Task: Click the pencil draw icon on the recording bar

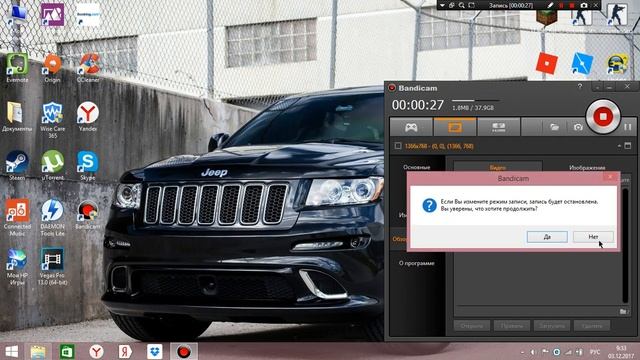Action: (550, 5)
